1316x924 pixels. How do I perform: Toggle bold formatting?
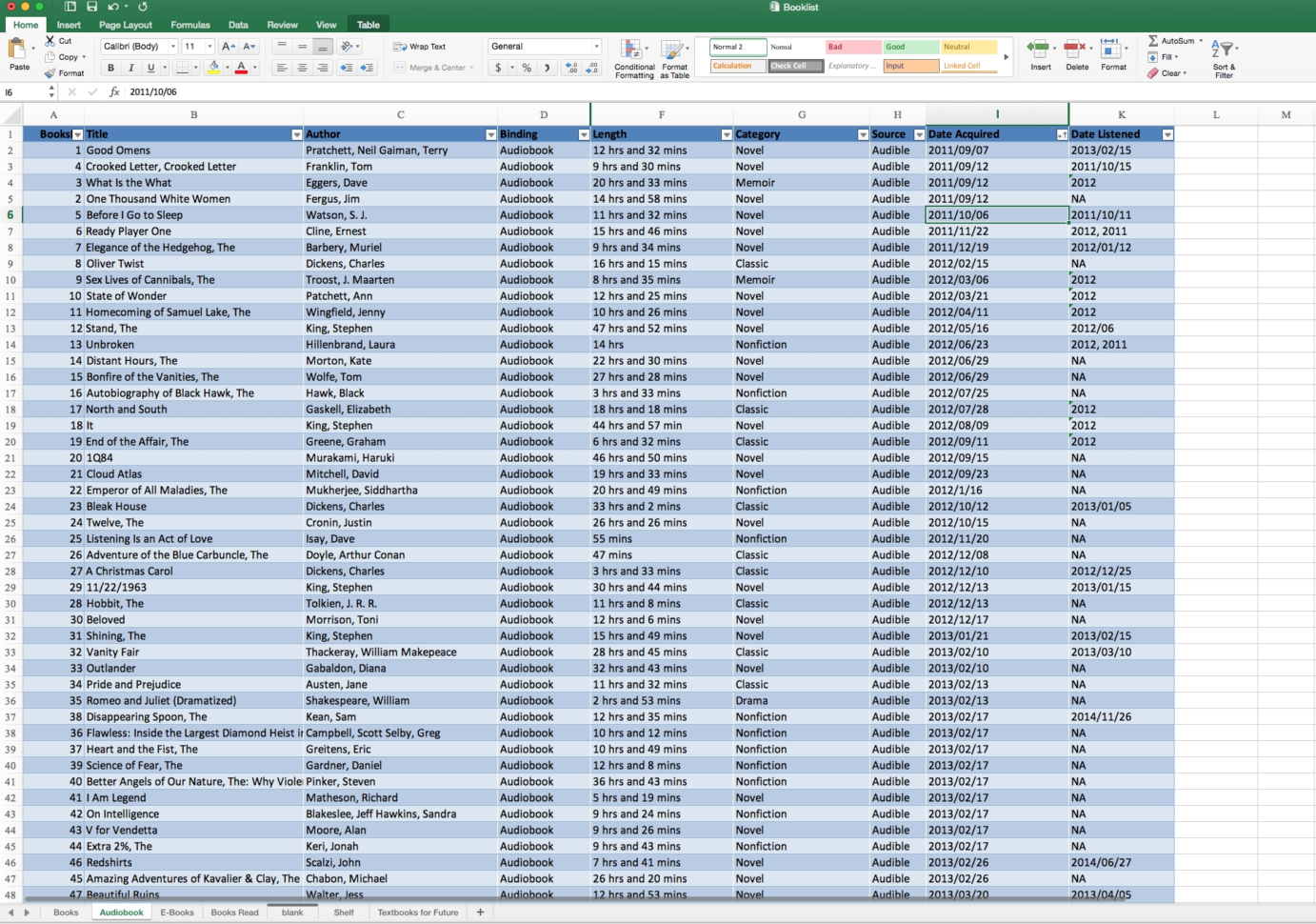111,68
